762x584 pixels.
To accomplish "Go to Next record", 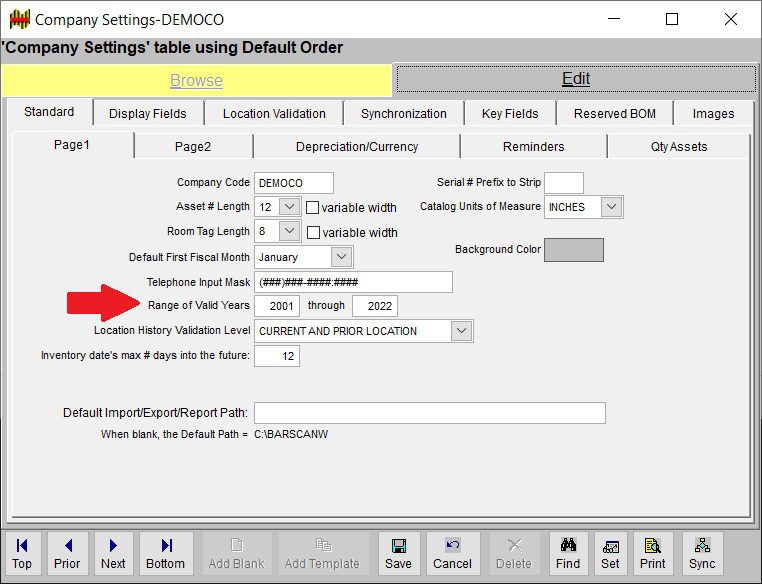I will [x=113, y=553].
